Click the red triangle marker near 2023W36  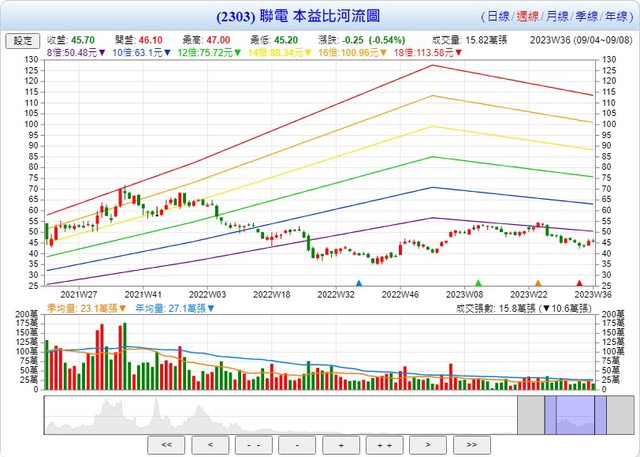[580, 284]
